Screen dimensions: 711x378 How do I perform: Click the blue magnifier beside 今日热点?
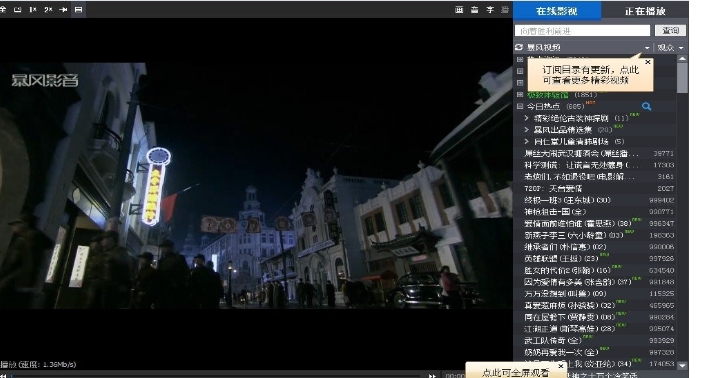tap(647, 107)
